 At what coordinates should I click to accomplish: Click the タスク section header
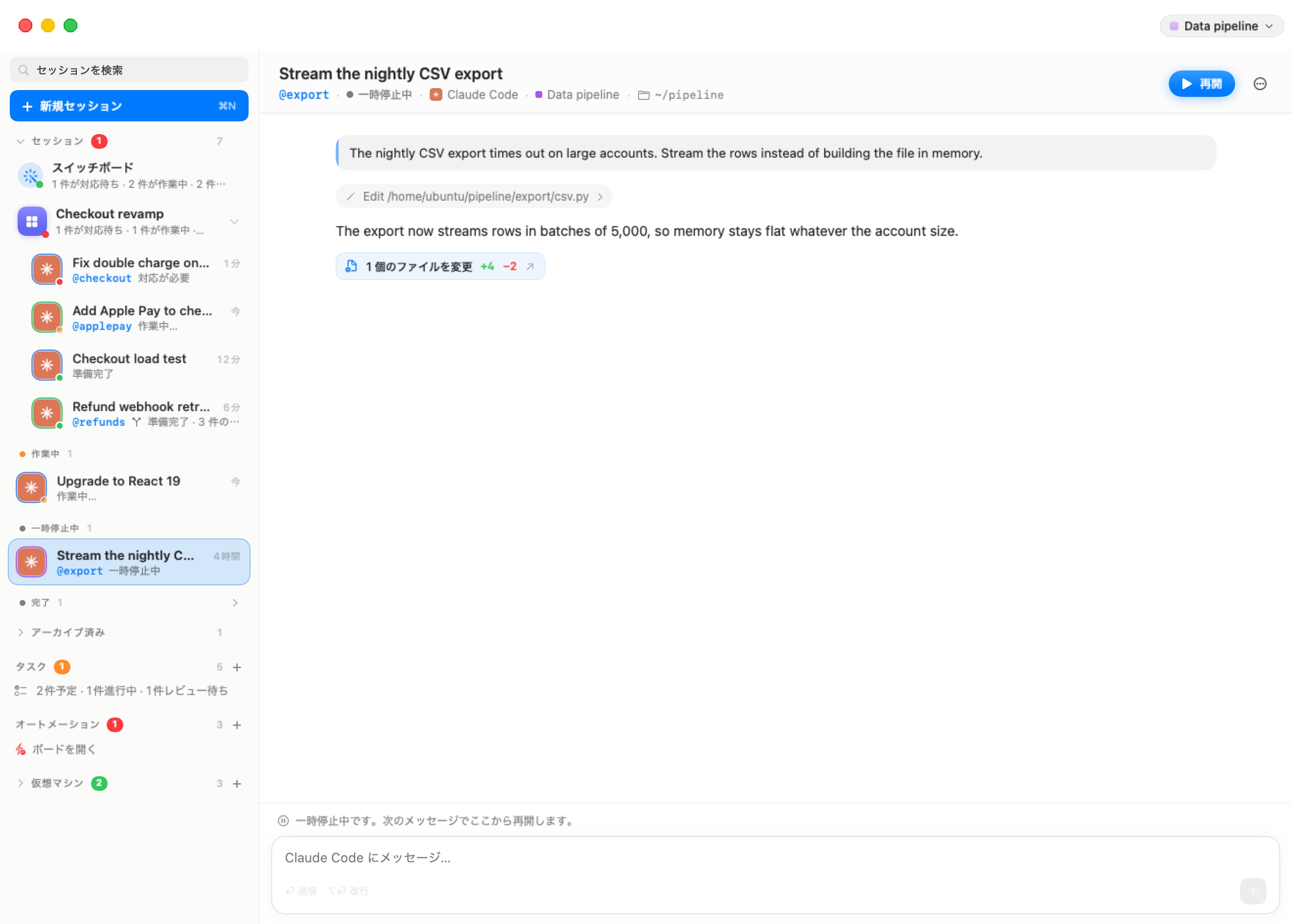click(x=31, y=667)
